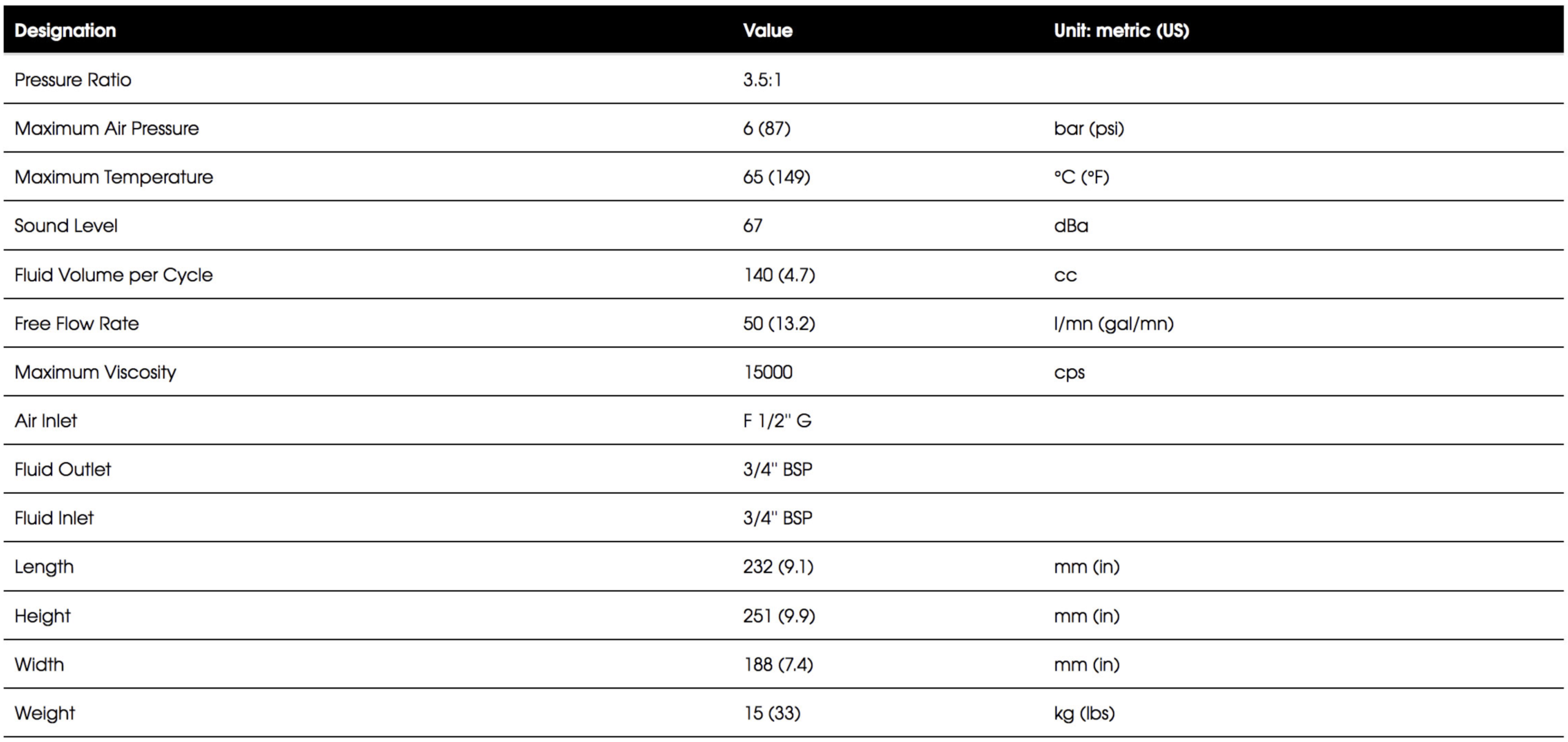The width and height of the screenshot is (1568, 742).
Task: Click the Fluid Inlet 3/4" BSP value
Action: click(x=777, y=518)
